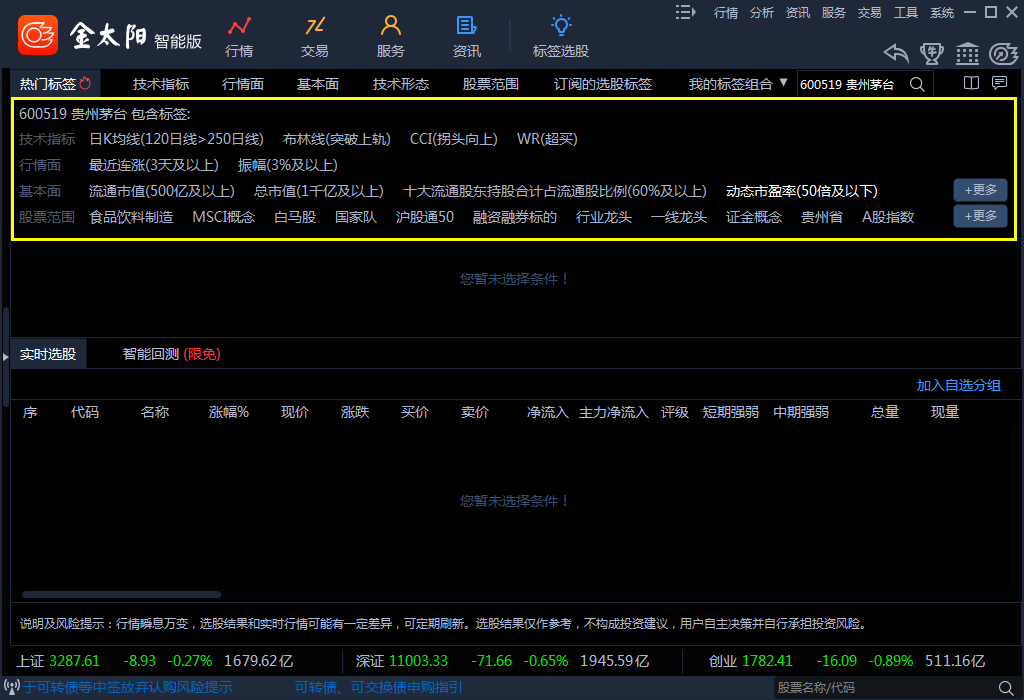Select tag 动态市盈率(50倍及以下)
Image resolution: width=1024 pixels, height=700 pixels.
[x=801, y=191]
